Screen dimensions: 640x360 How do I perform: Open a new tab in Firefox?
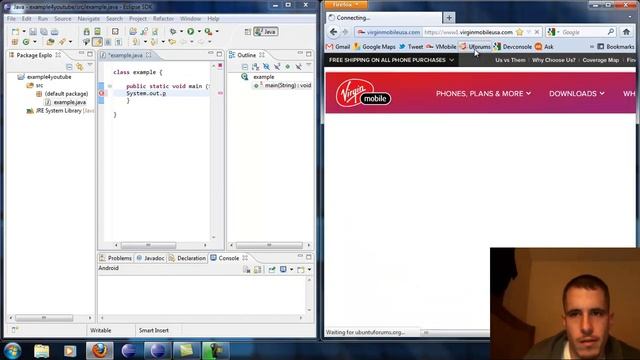pyautogui.click(x=449, y=18)
